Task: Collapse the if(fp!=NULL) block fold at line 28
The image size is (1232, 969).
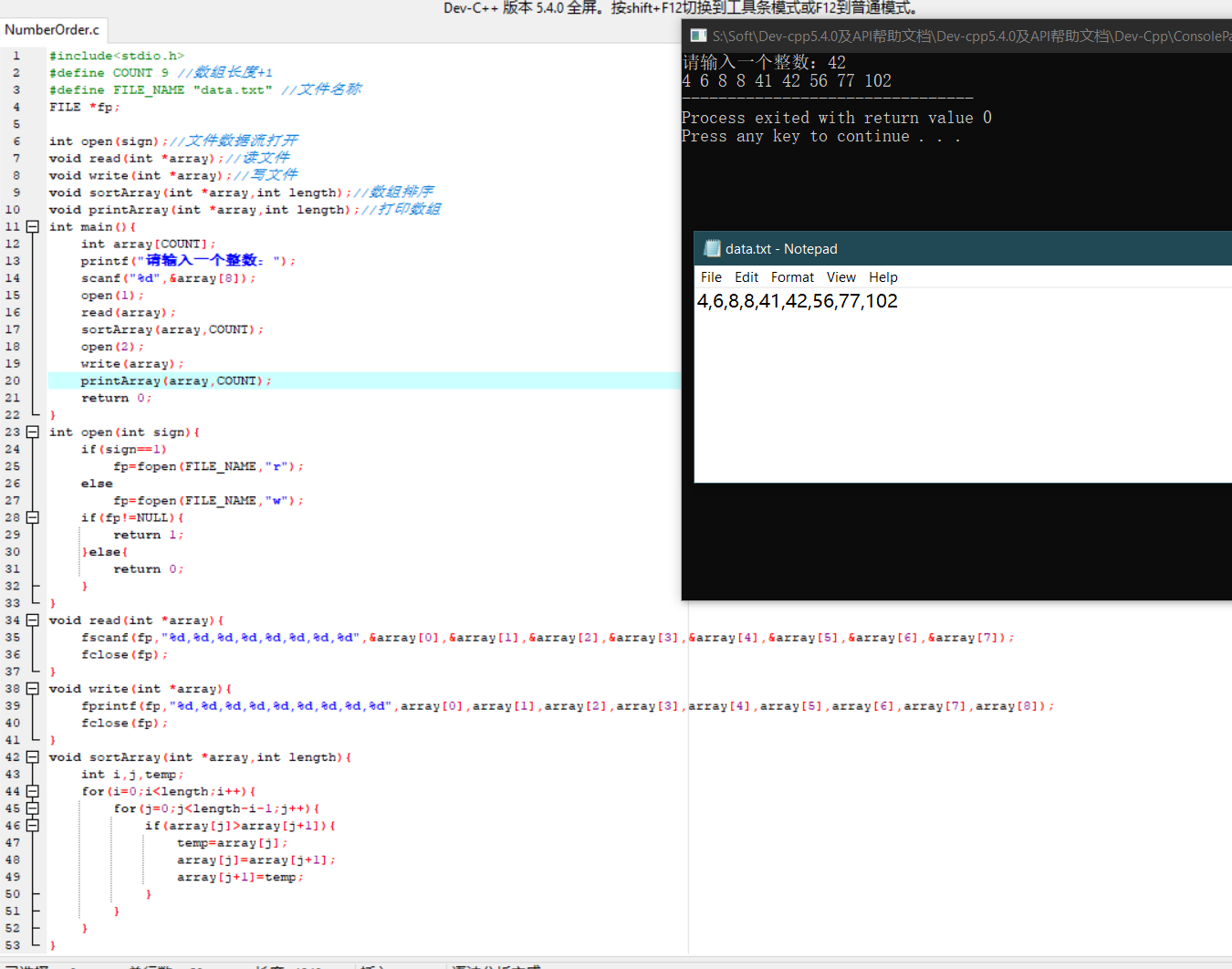Action: coord(33,517)
